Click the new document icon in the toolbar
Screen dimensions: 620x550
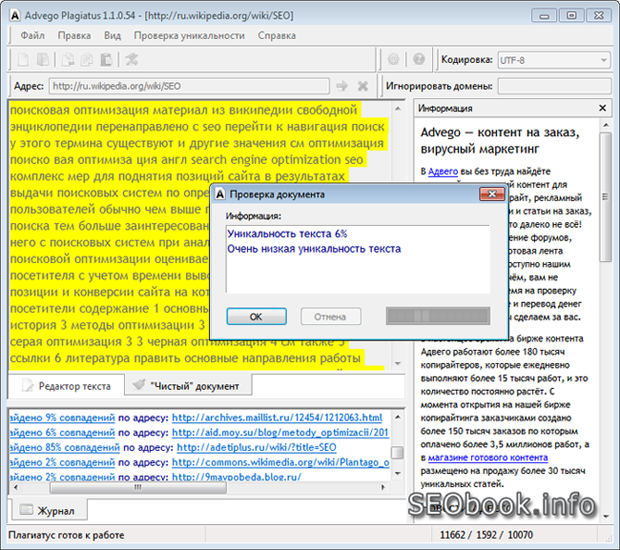pos(19,60)
